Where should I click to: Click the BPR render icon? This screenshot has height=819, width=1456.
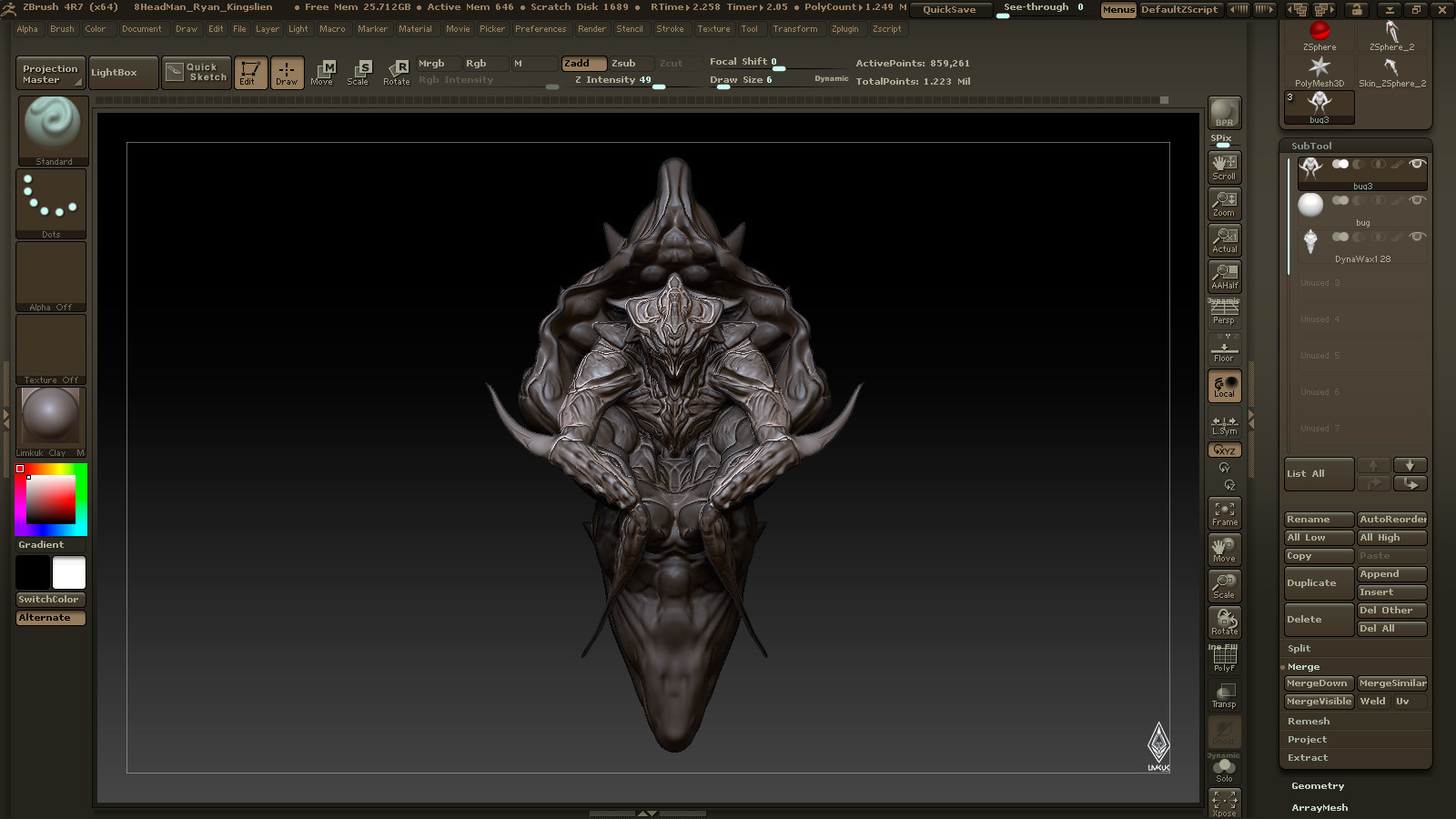tap(1224, 113)
